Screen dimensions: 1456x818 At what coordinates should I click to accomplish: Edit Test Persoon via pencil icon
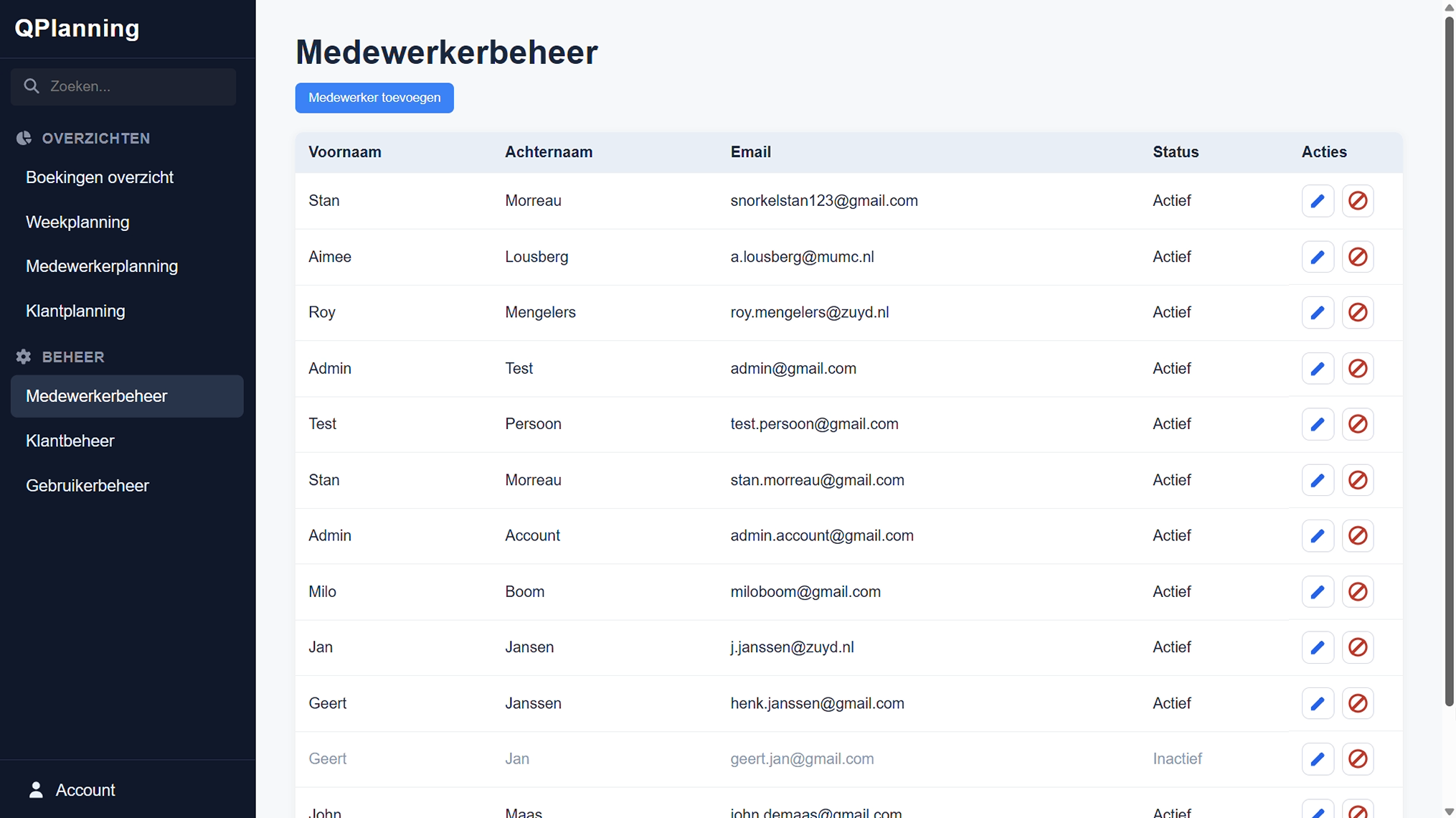tap(1318, 424)
